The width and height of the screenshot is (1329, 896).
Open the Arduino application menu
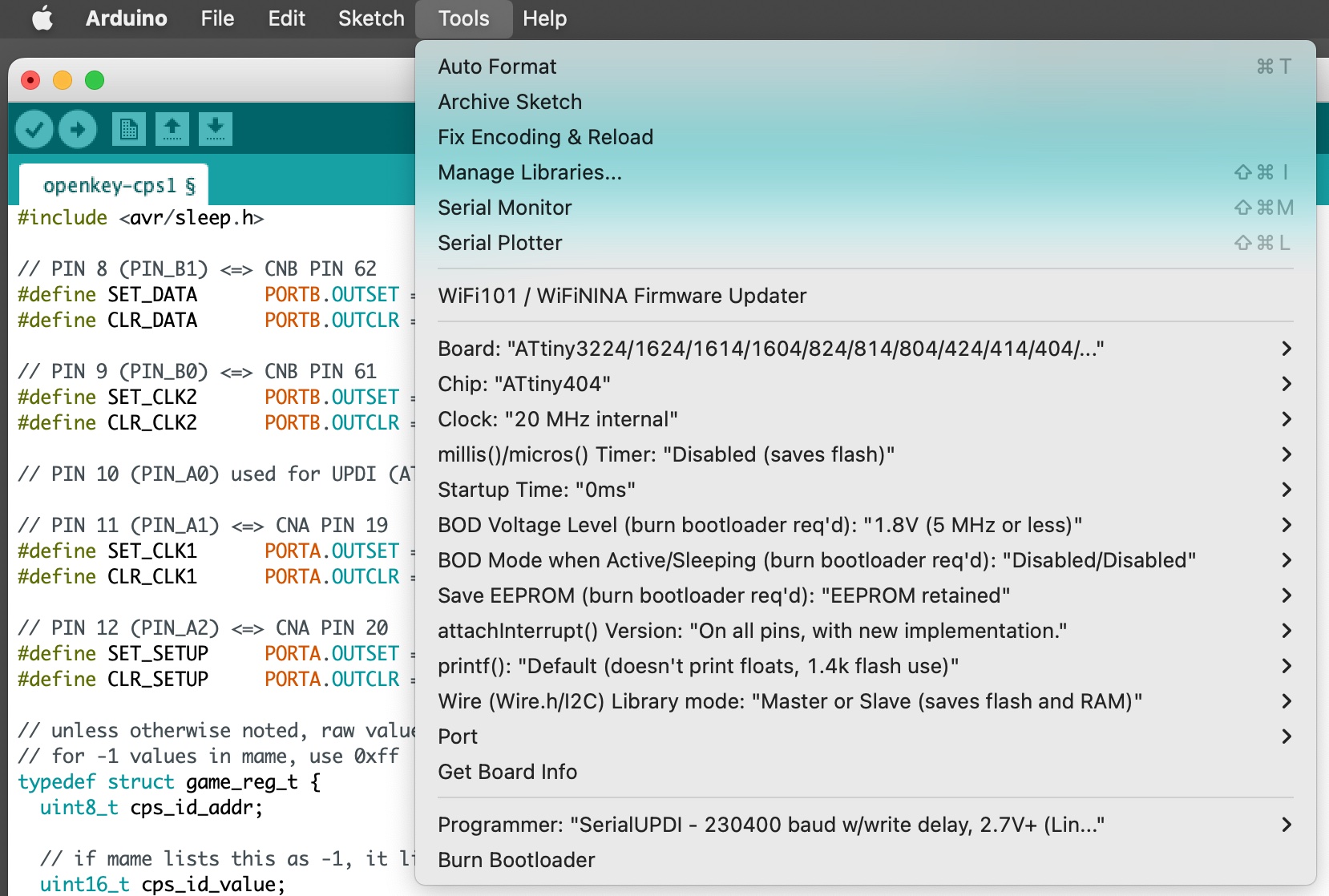click(127, 18)
